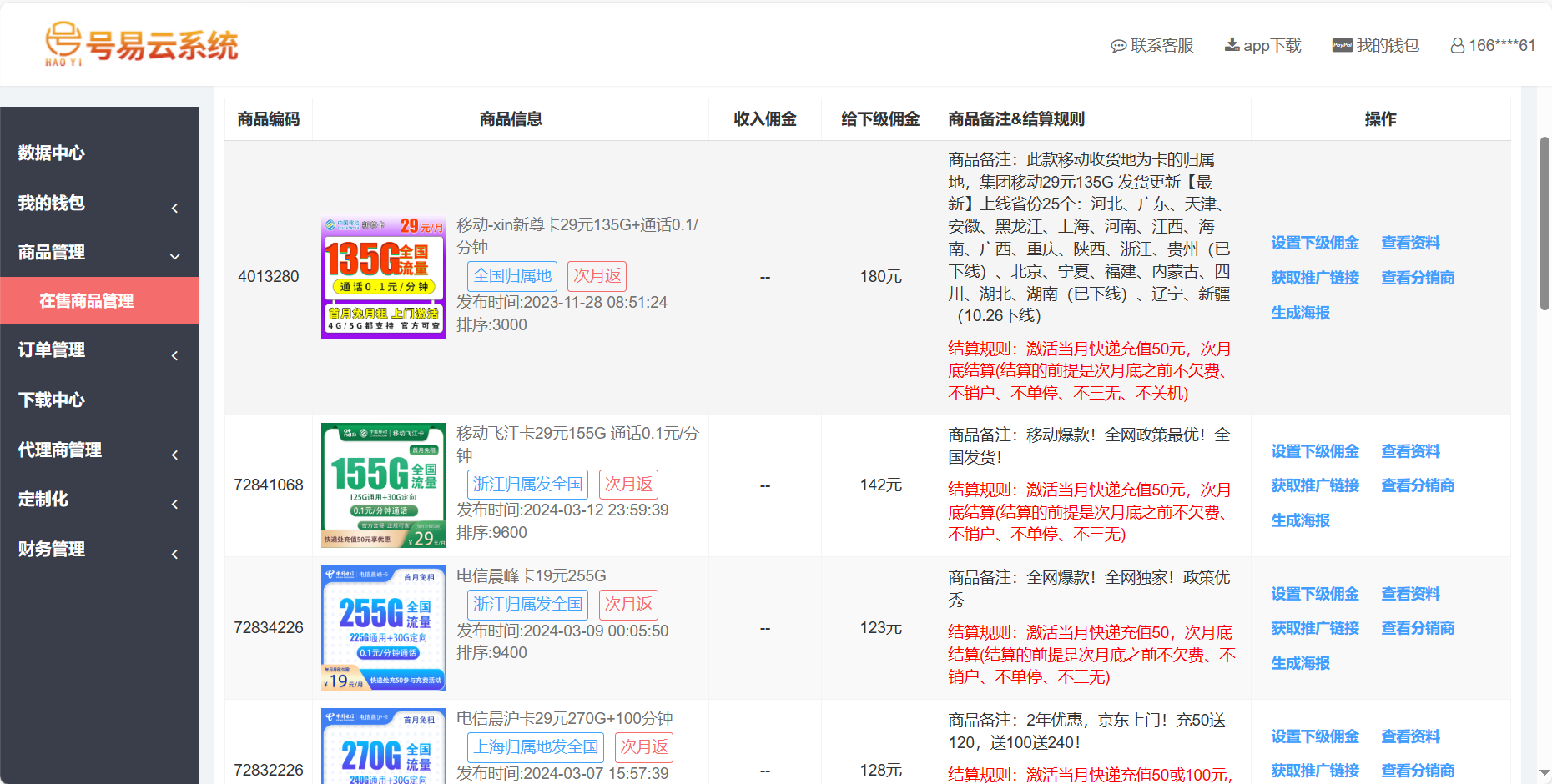Click the 号易云系统 logo
The width and height of the screenshot is (1552, 784).
coord(142,44)
